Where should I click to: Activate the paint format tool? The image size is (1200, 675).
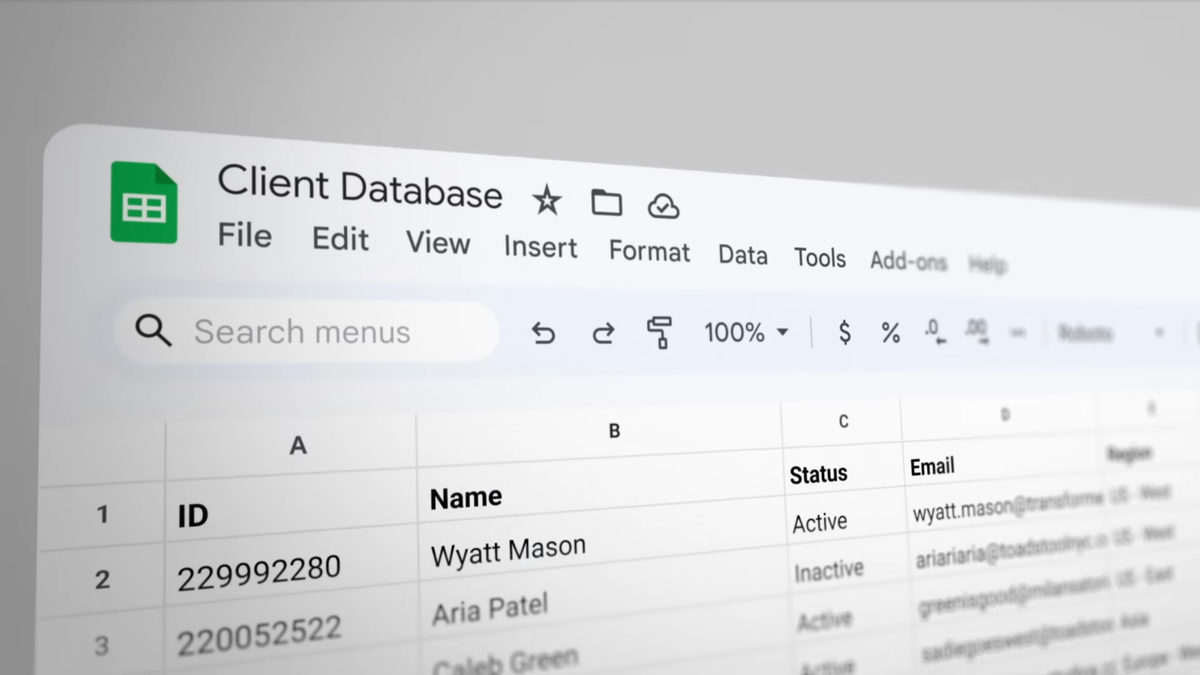pyautogui.click(x=659, y=332)
